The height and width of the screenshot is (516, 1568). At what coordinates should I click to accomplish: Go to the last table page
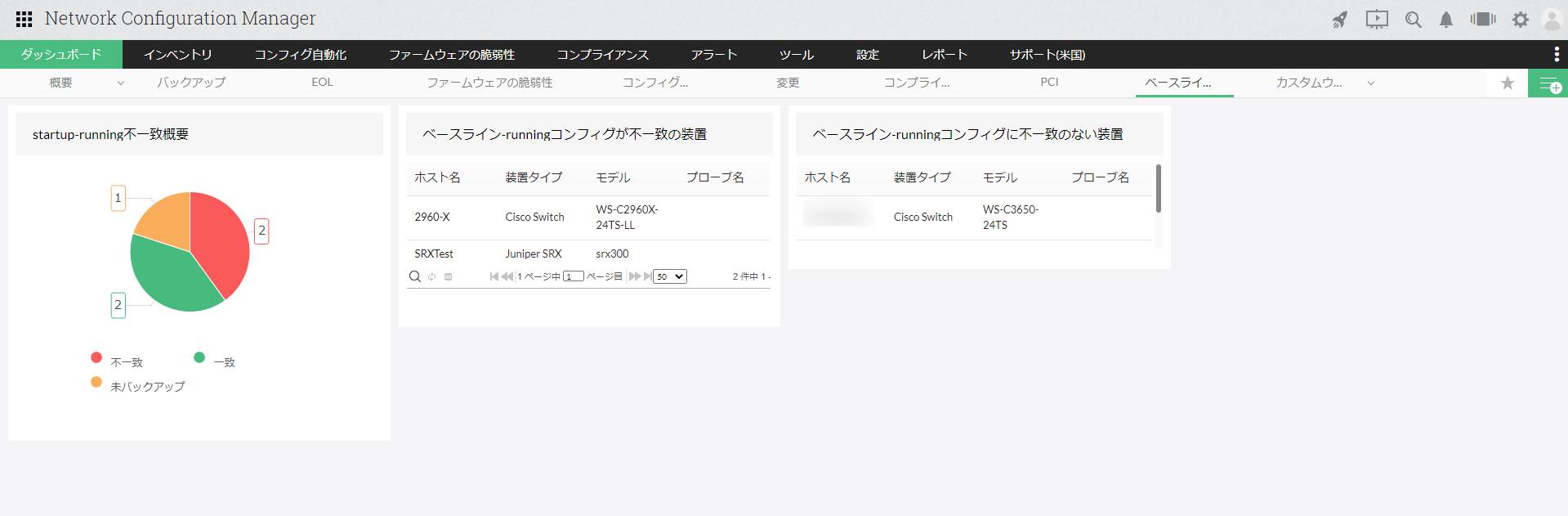(x=648, y=276)
